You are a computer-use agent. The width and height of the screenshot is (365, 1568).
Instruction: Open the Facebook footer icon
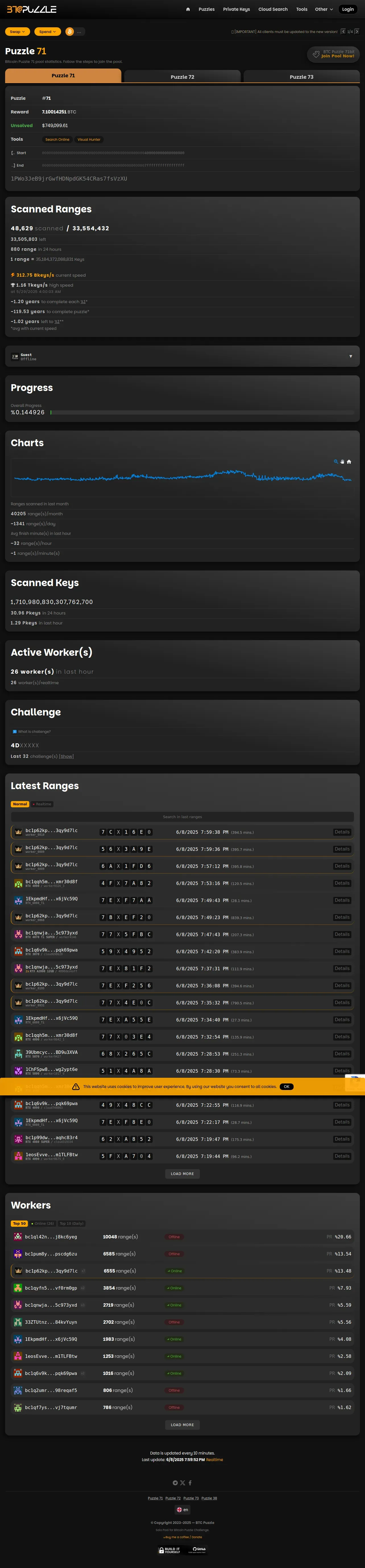pyautogui.click(x=190, y=1483)
